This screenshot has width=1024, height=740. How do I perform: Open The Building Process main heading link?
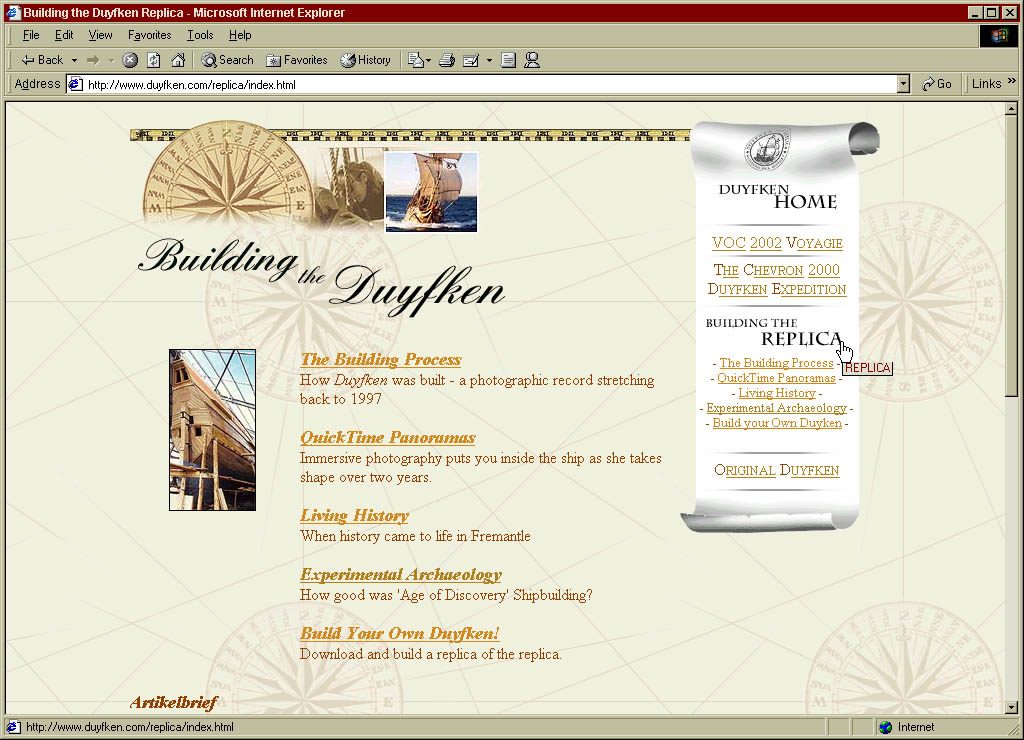[381, 359]
